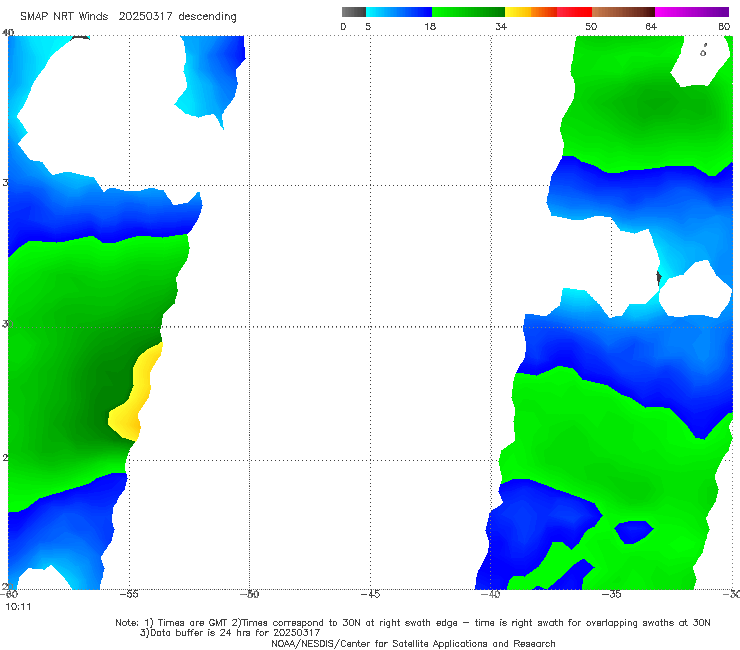
Task: Click the latitude label 40 at top left
Action: [x=8, y=32]
